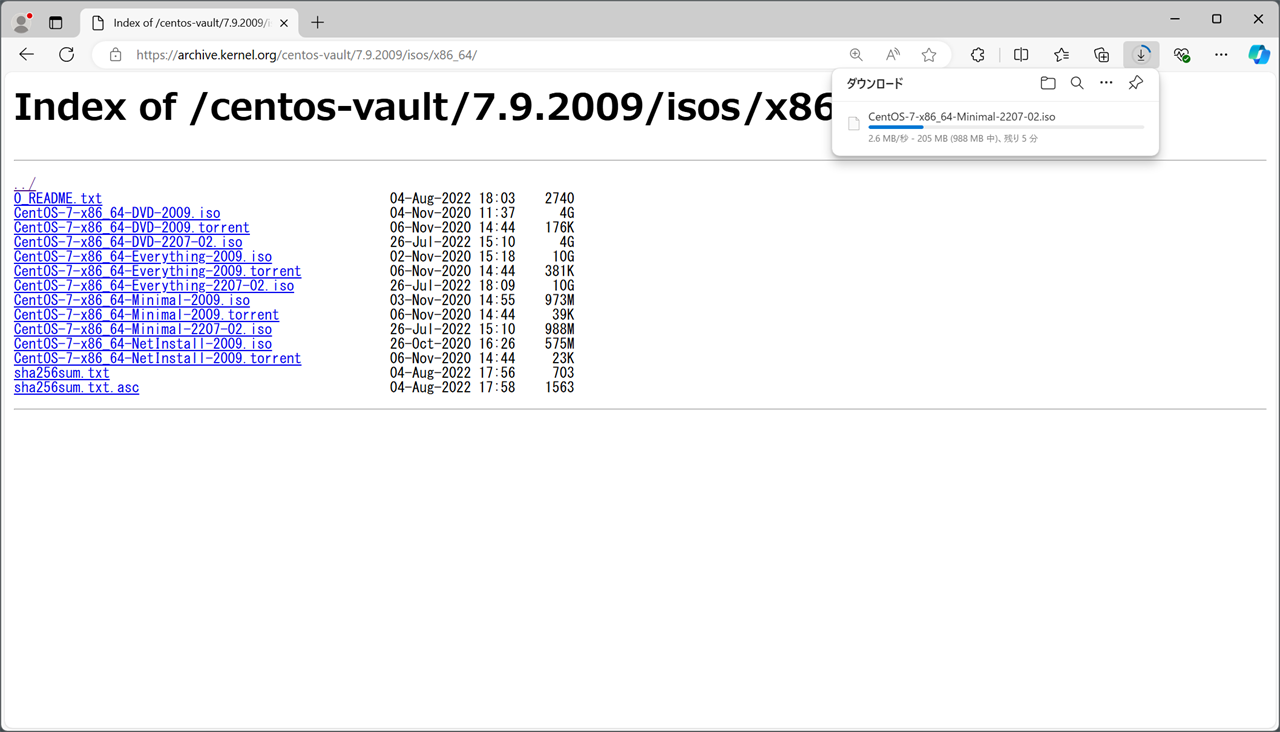The image size is (1280, 732).
Task: Download CentOS-7-x86_64-NetInstall-2009.iso link
Action: pyautogui.click(x=143, y=344)
